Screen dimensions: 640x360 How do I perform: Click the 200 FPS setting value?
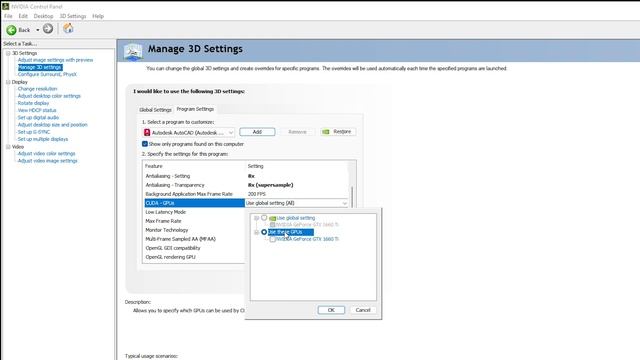[x=256, y=194]
